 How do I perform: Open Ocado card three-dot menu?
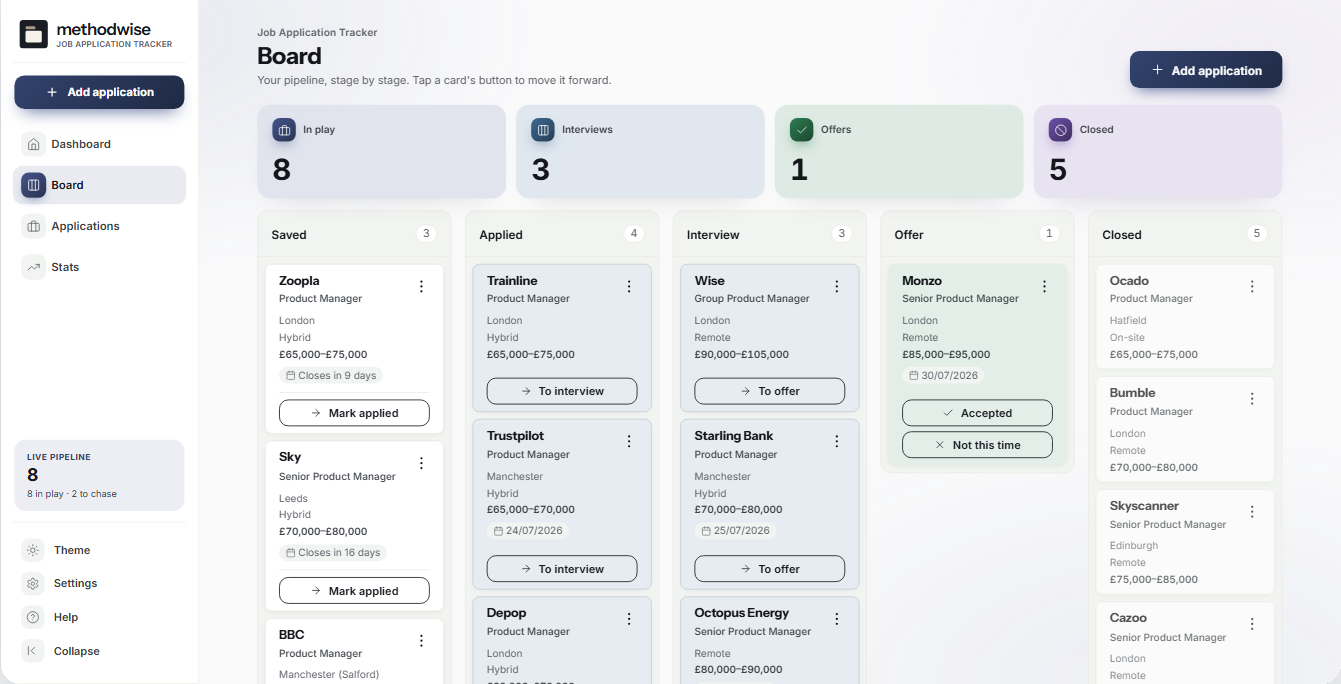tap(1252, 287)
